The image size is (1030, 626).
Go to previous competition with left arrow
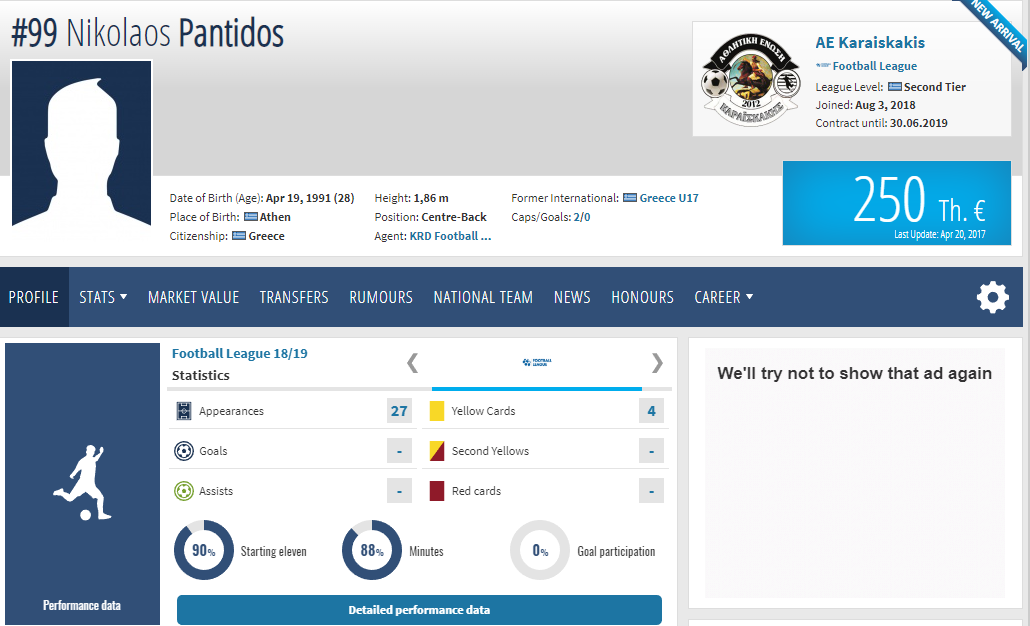pos(413,363)
